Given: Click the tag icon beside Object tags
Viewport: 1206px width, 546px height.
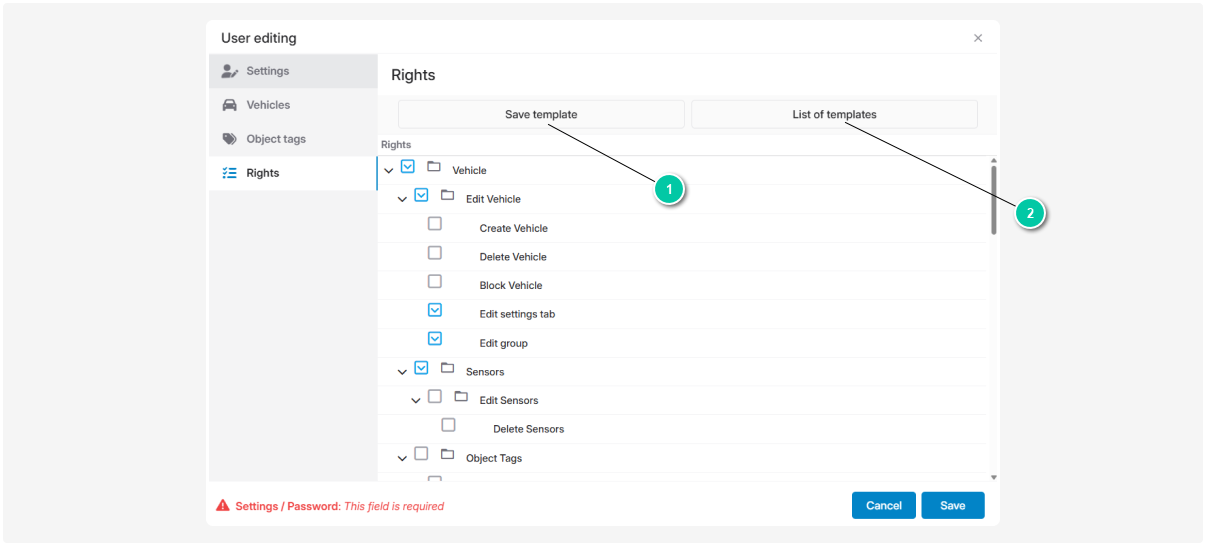Looking at the screenshot, I should (230, 139).
